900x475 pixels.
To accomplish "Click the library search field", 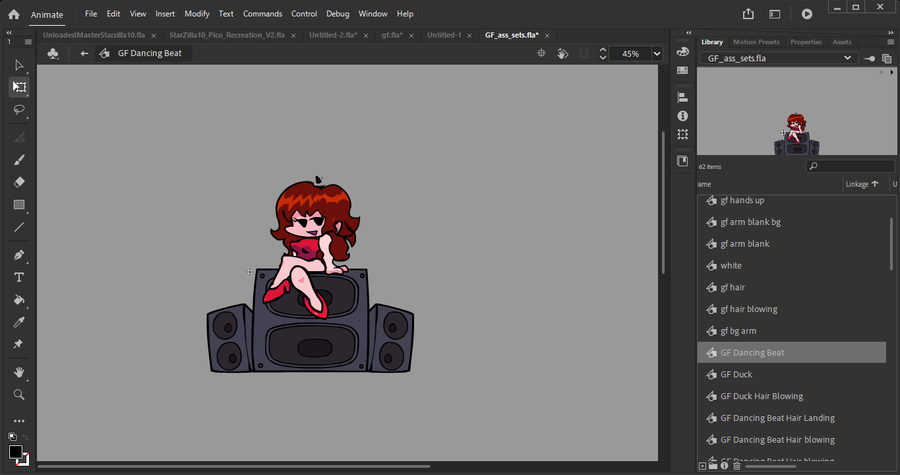I will [849, 166].
